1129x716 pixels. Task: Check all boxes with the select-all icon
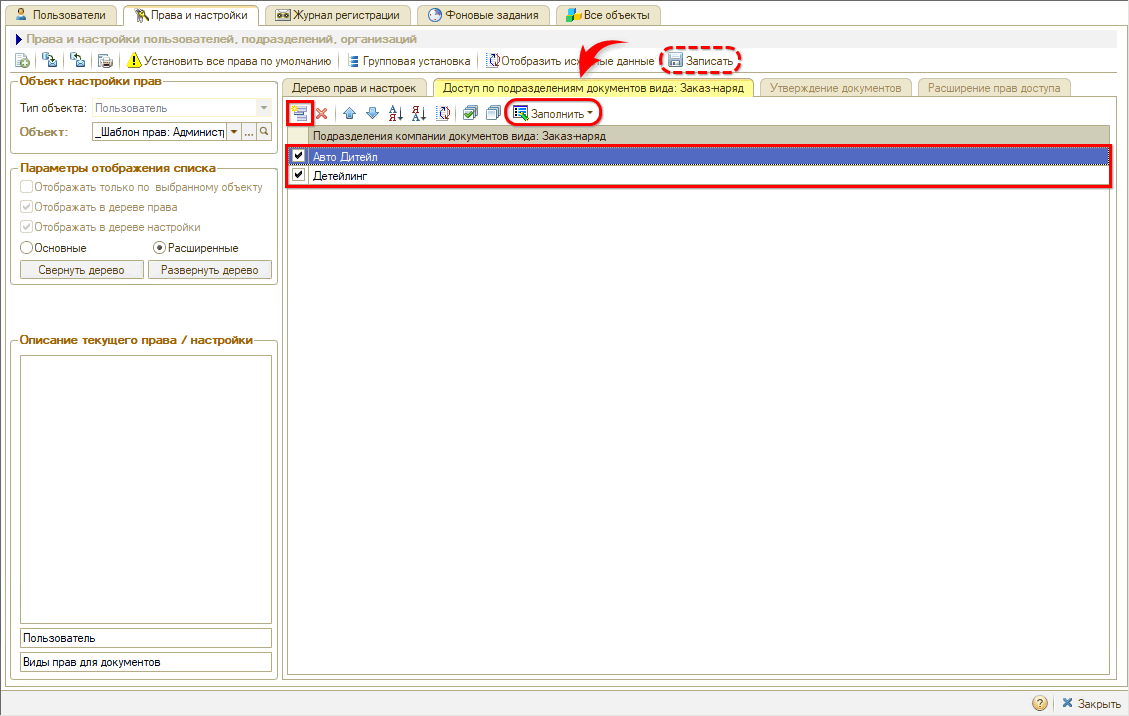pyautogui.click(x=470, y=114)
